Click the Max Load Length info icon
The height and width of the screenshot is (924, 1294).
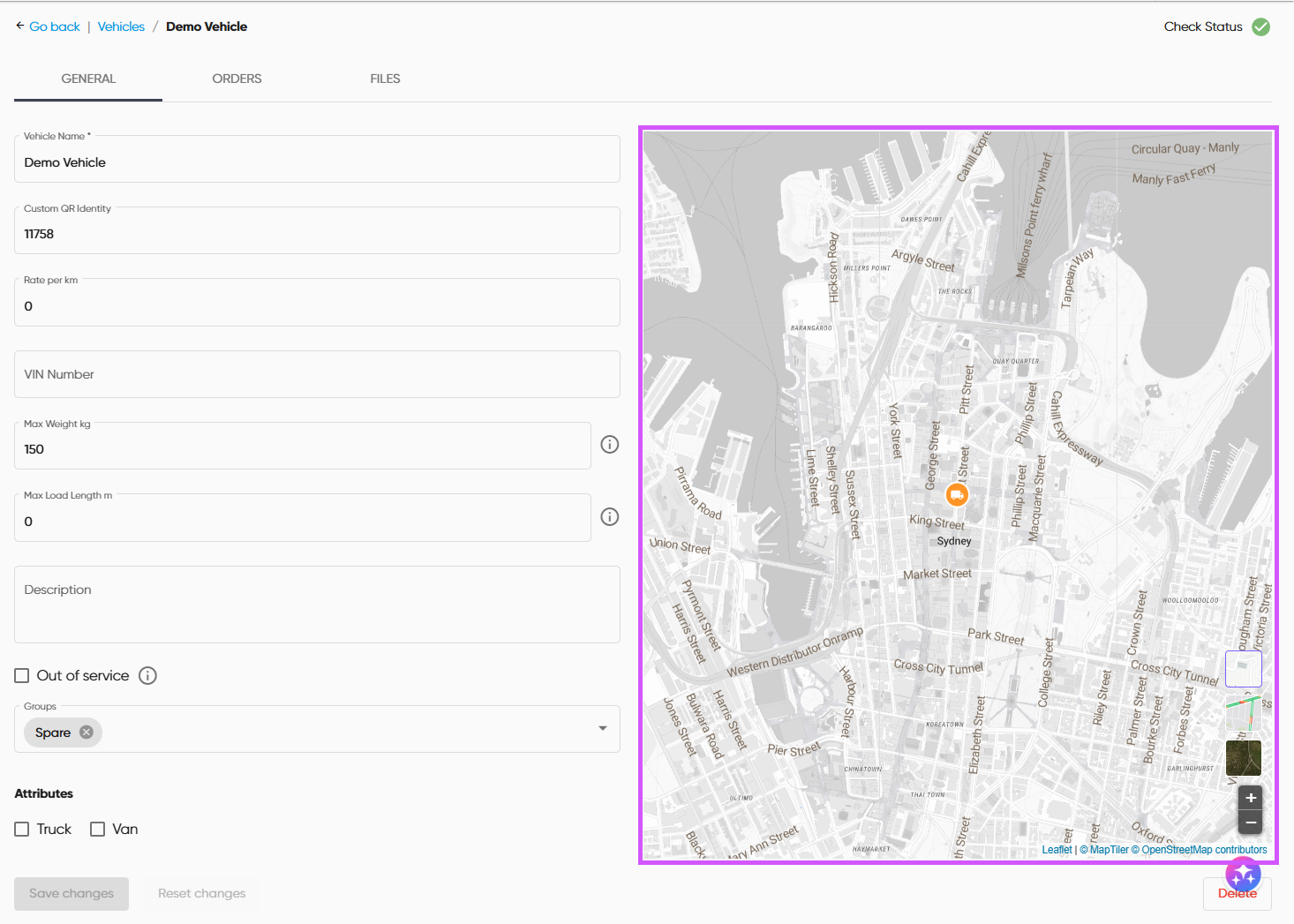click(609, 516)
